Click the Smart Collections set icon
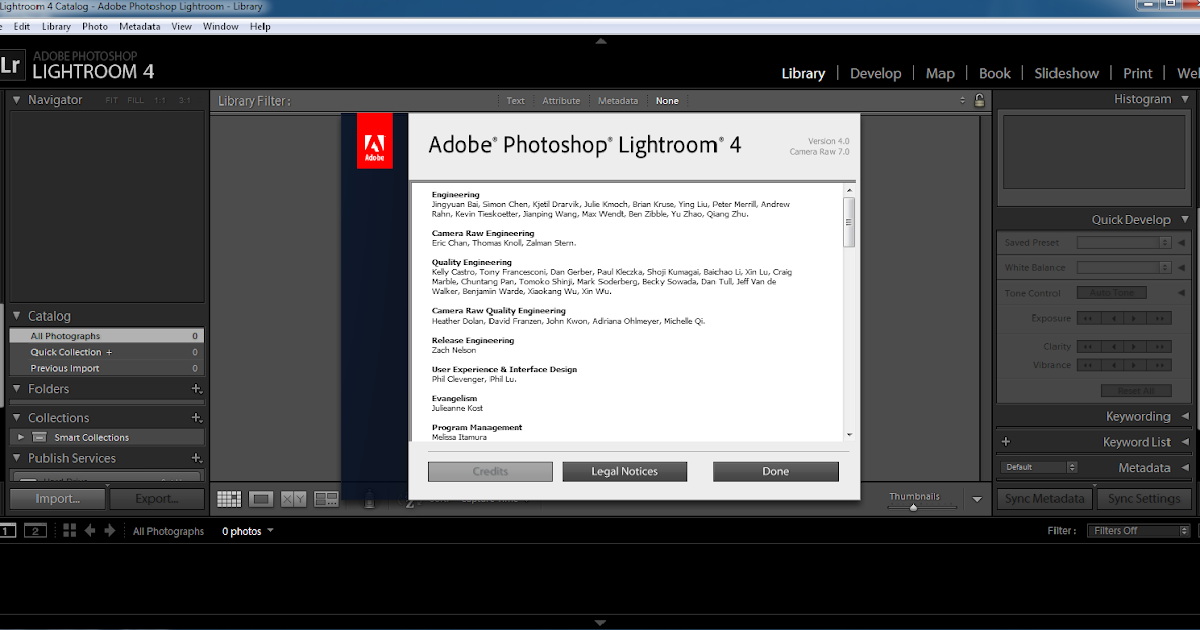 click(39, 437)
